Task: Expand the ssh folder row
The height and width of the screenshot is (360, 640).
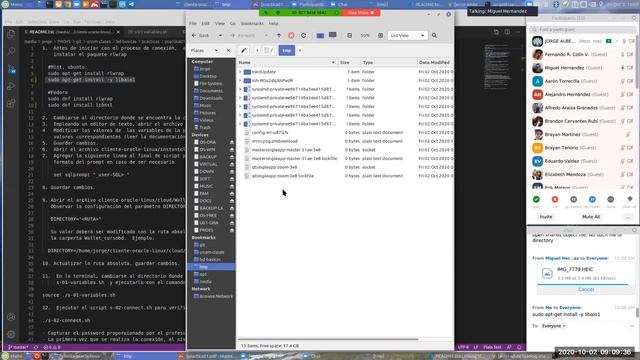Action: pyautogui.click(x=240, y=80)
